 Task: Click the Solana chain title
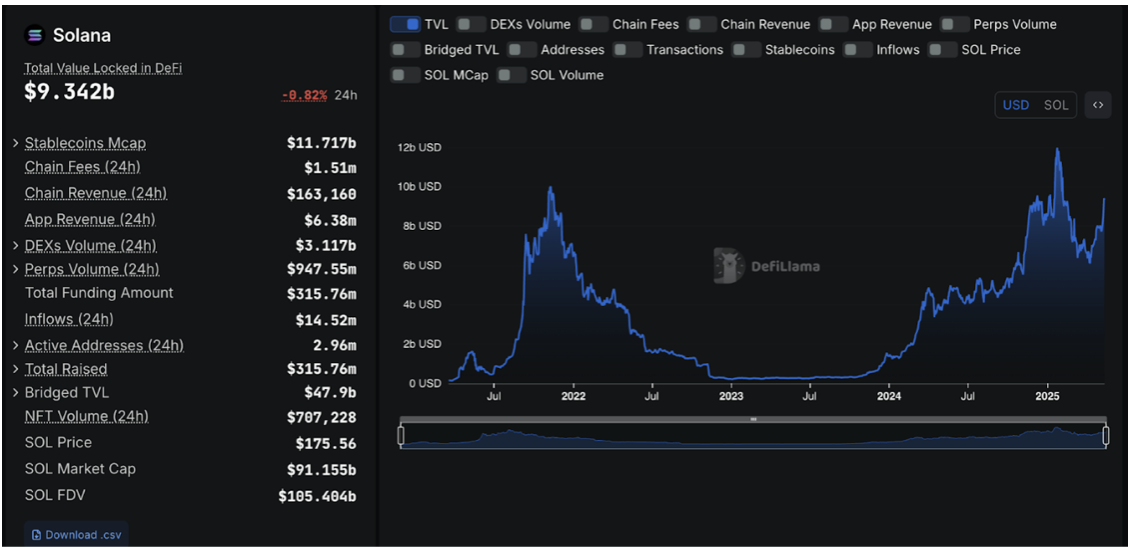pyautogui.click(x=82, y=35)
